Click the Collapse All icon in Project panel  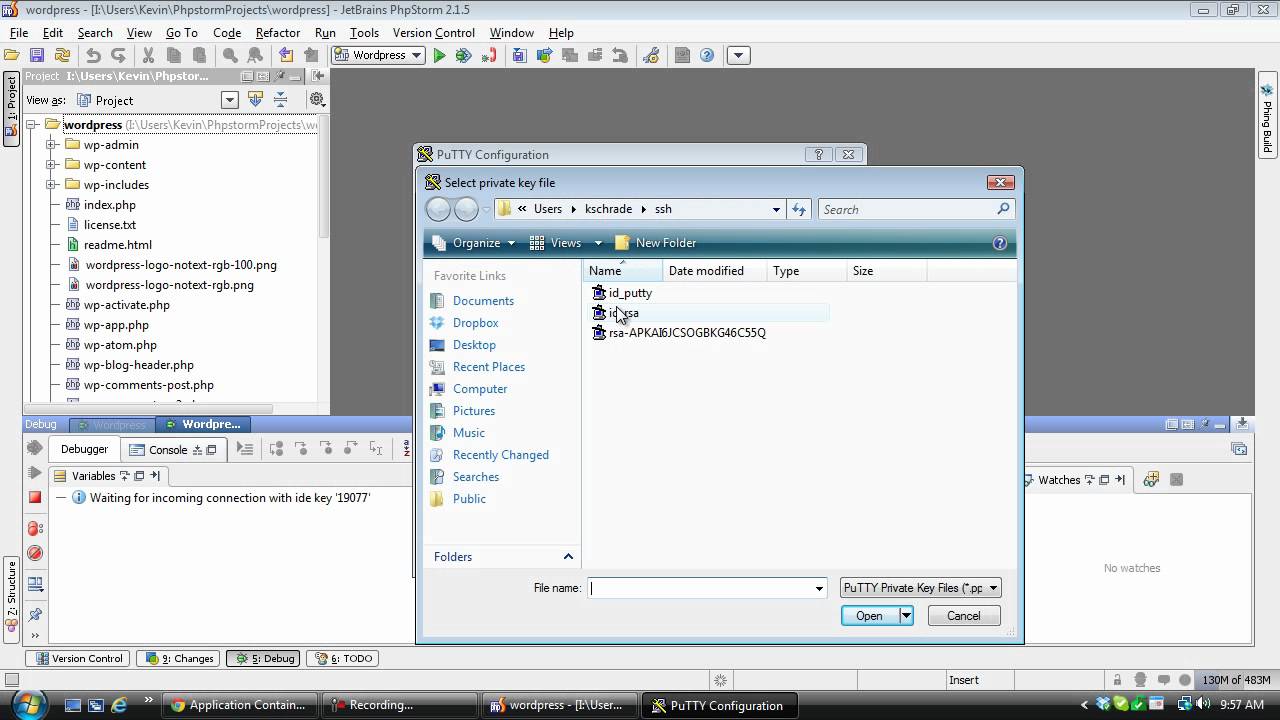coord(281,99)
